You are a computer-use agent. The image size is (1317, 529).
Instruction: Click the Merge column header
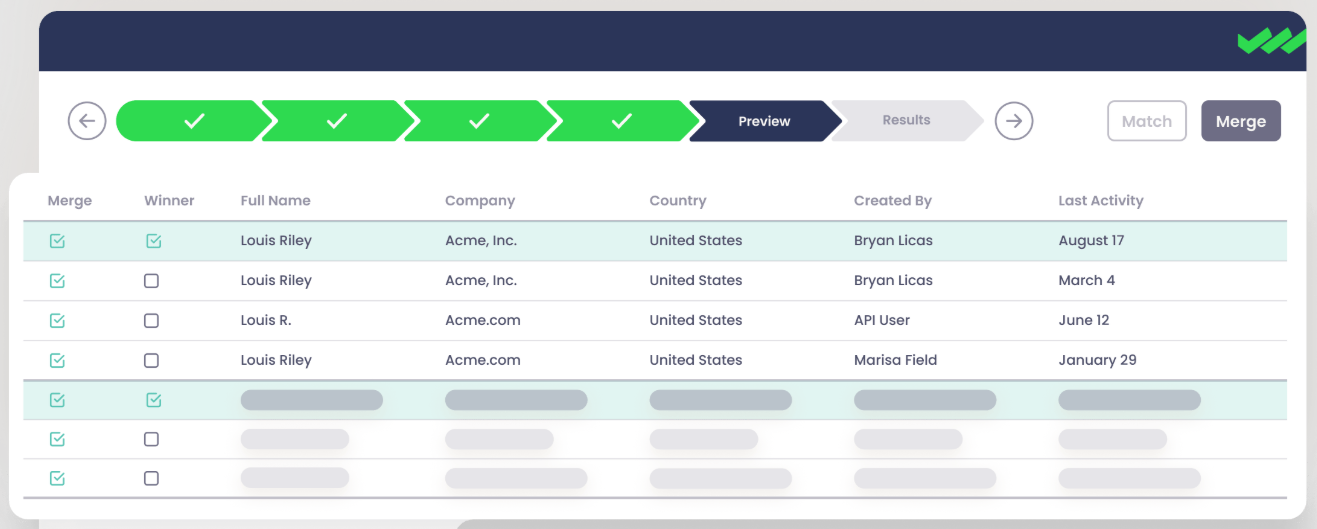[70, 200]
